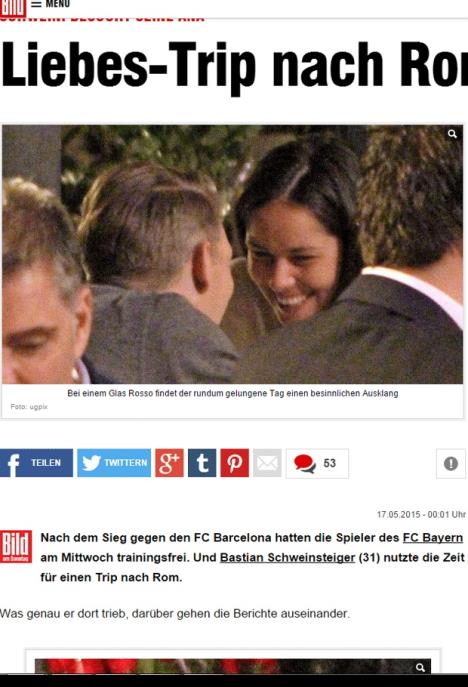Report error via exclamation icon

[x=451, y=463]
